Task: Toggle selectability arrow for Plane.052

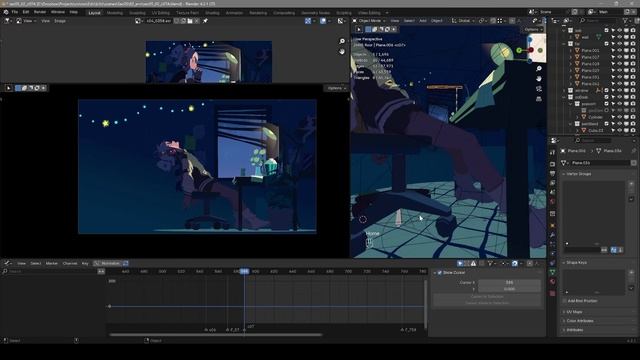Action: pyautogui.click(x=613, y=84)
